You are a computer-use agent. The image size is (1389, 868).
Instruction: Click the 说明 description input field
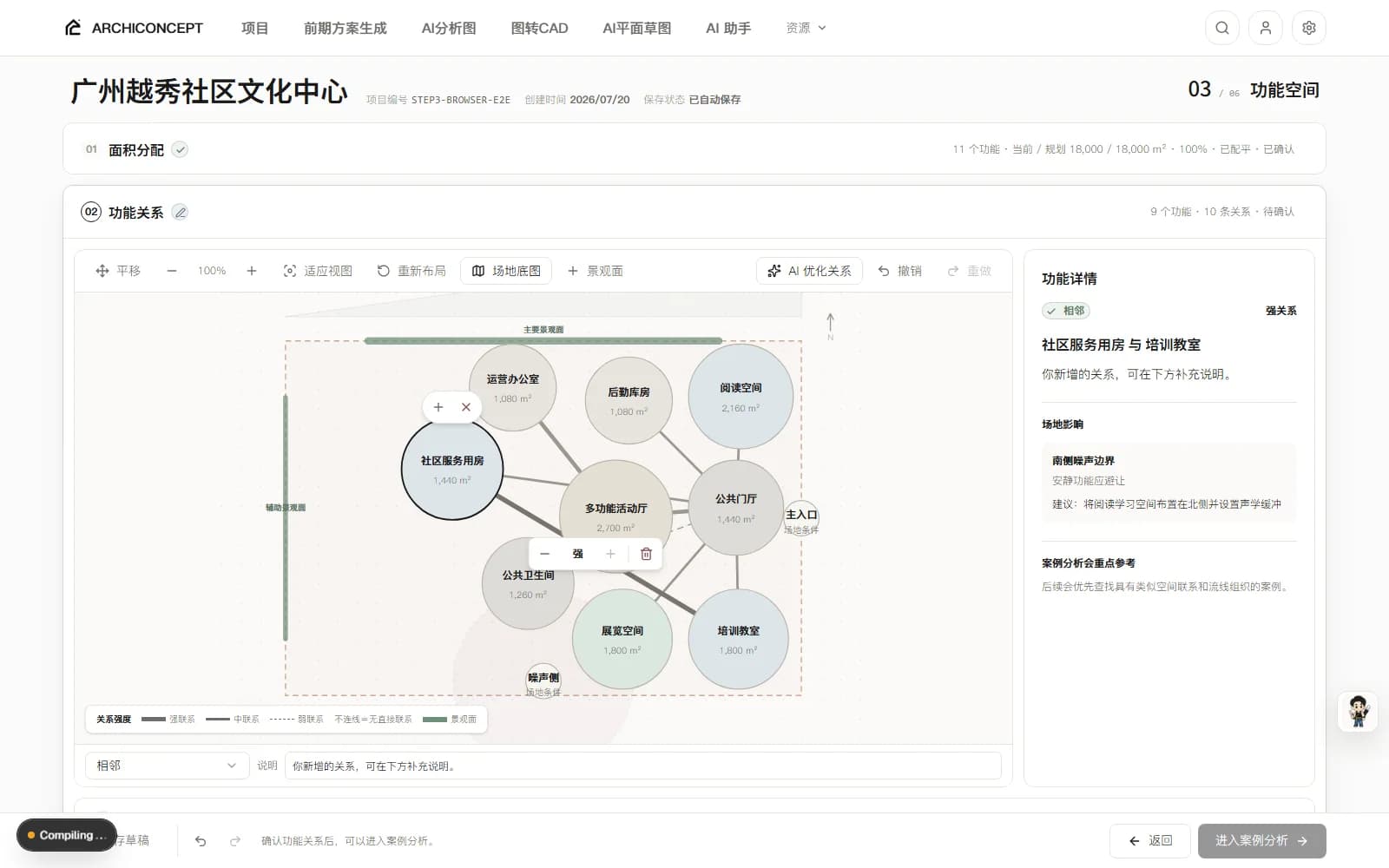click(x=642, y=766)
